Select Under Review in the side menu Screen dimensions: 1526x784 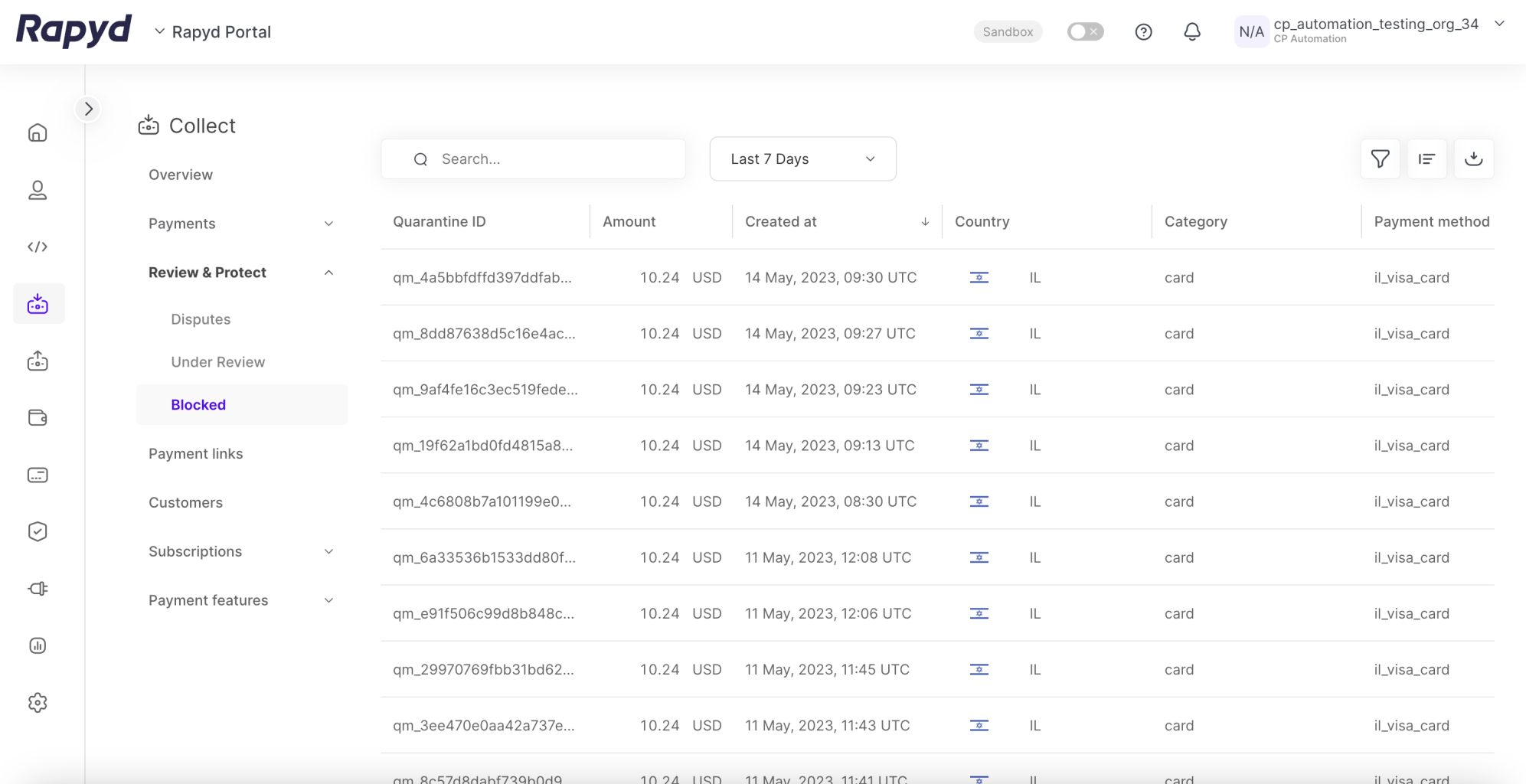[218, 362]
